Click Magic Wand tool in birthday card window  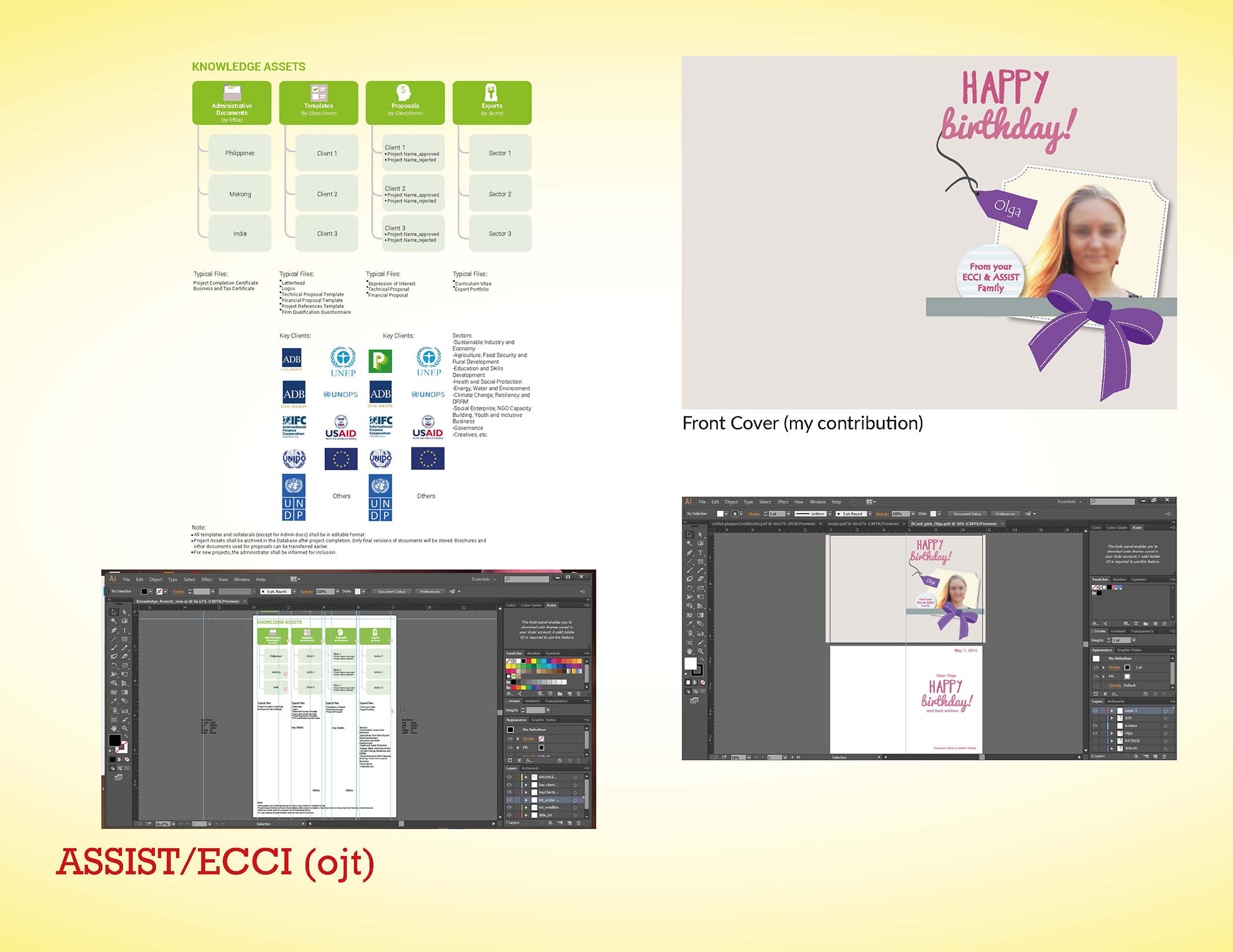[690, 543]
